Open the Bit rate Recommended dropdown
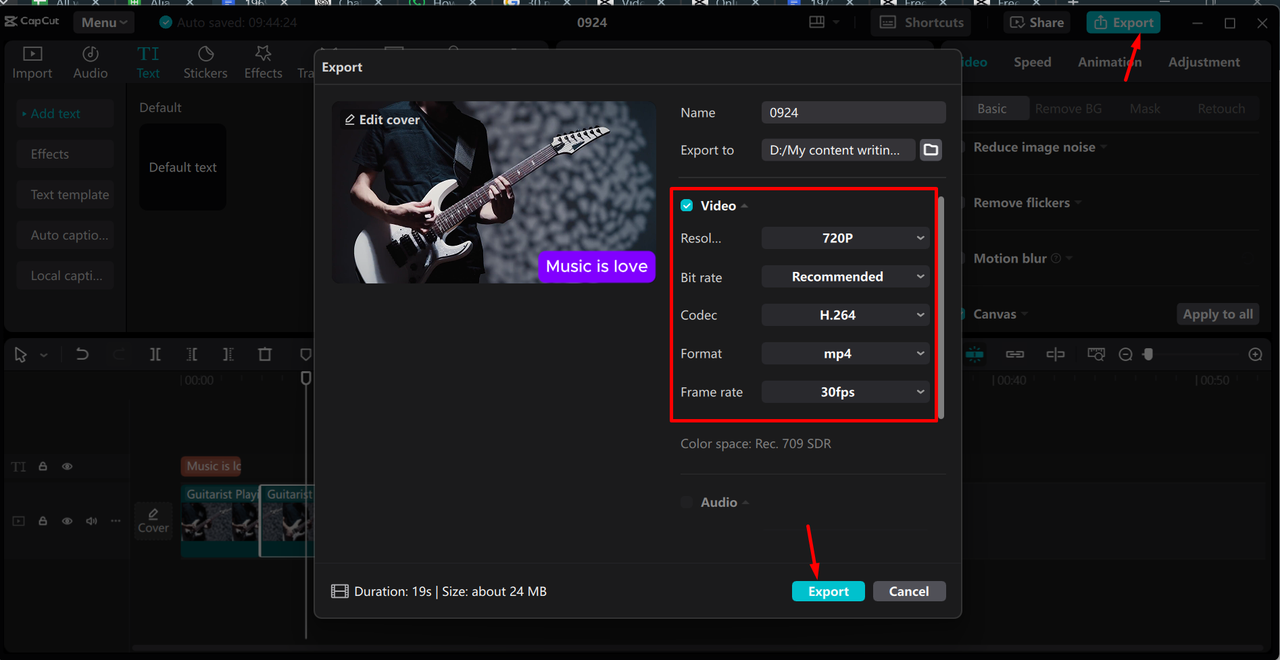The width and height of the screenshot is (1280, 660). coord(845,277)
